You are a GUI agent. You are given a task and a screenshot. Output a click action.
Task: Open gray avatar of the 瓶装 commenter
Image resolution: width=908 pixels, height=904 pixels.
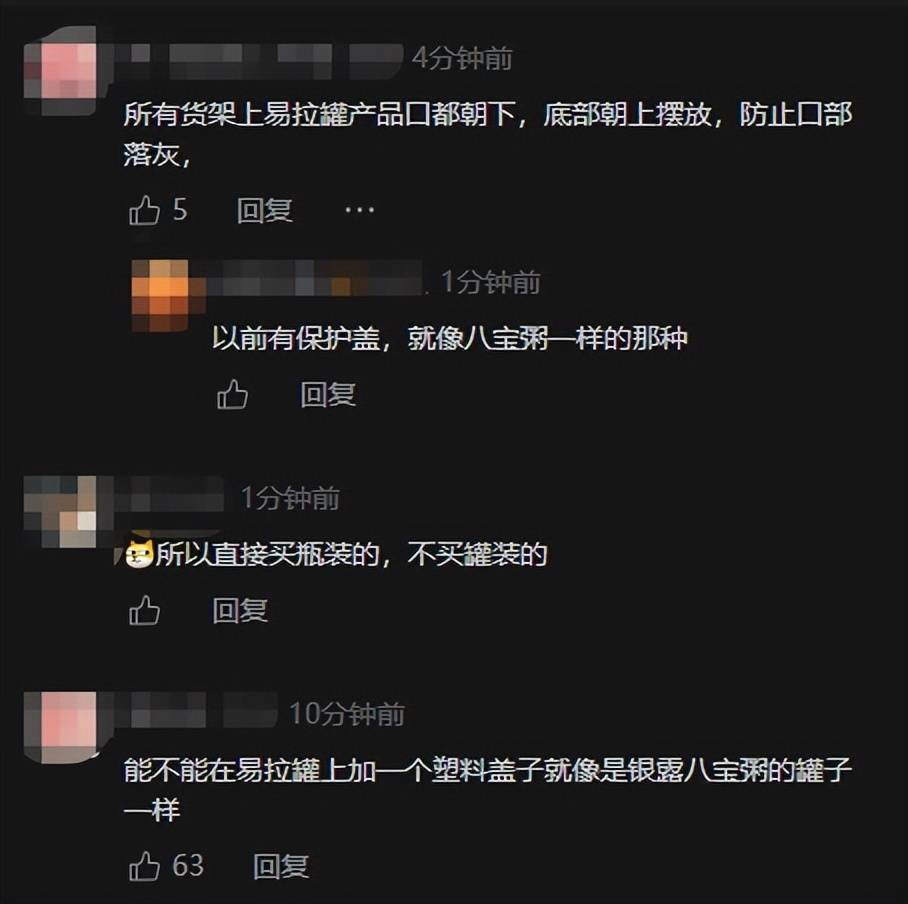coord(60,512)
